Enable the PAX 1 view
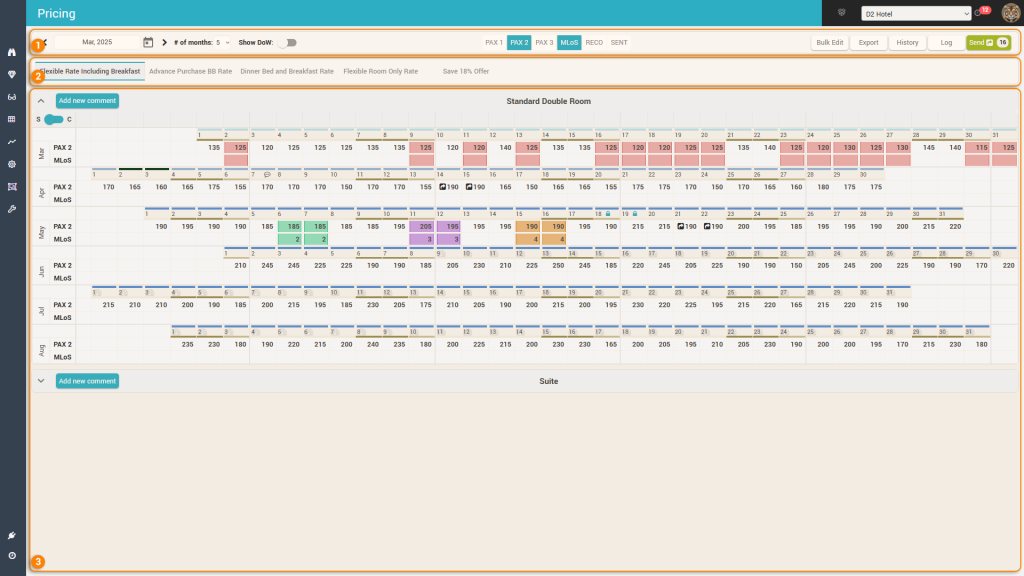The image size is (1024, 576). 494,42
